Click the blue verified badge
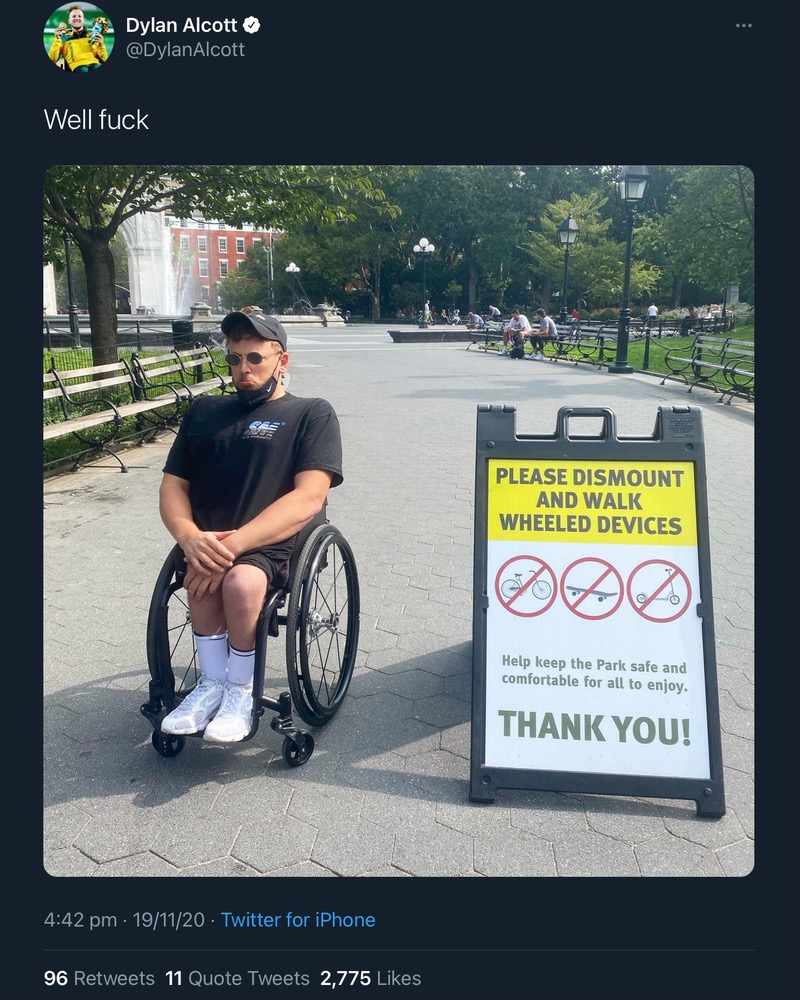This screenshot has height=1000, width=800. [252, 25]
